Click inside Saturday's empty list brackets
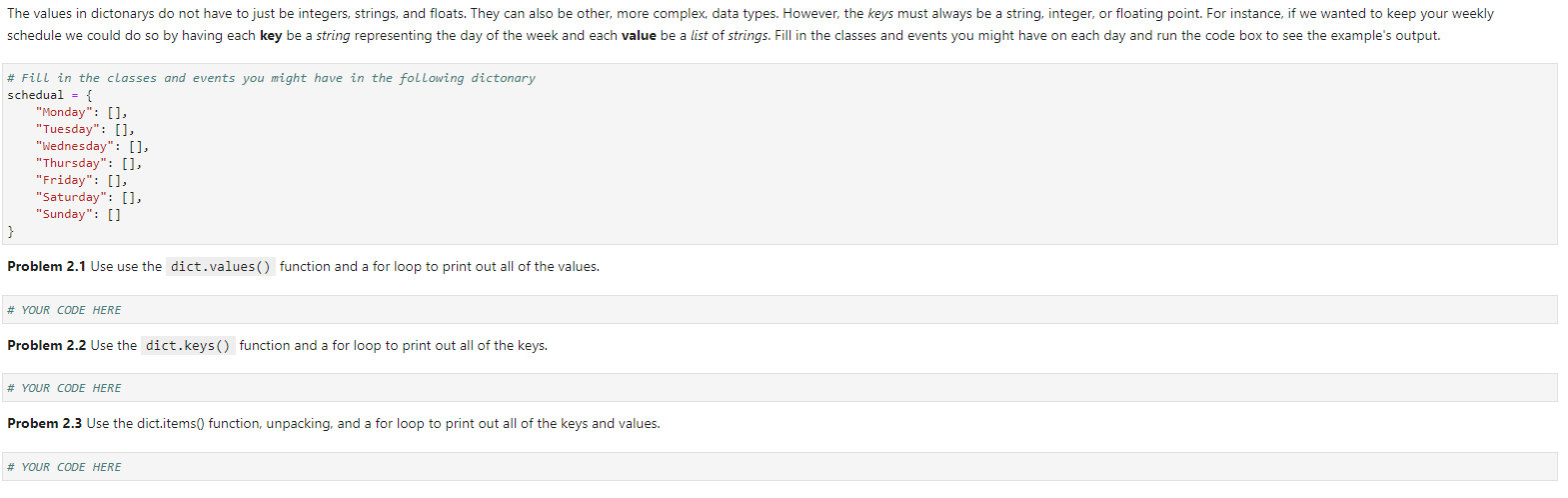Image resolution: width=1568 pixels, height=498 pixels. click(128, 197)
